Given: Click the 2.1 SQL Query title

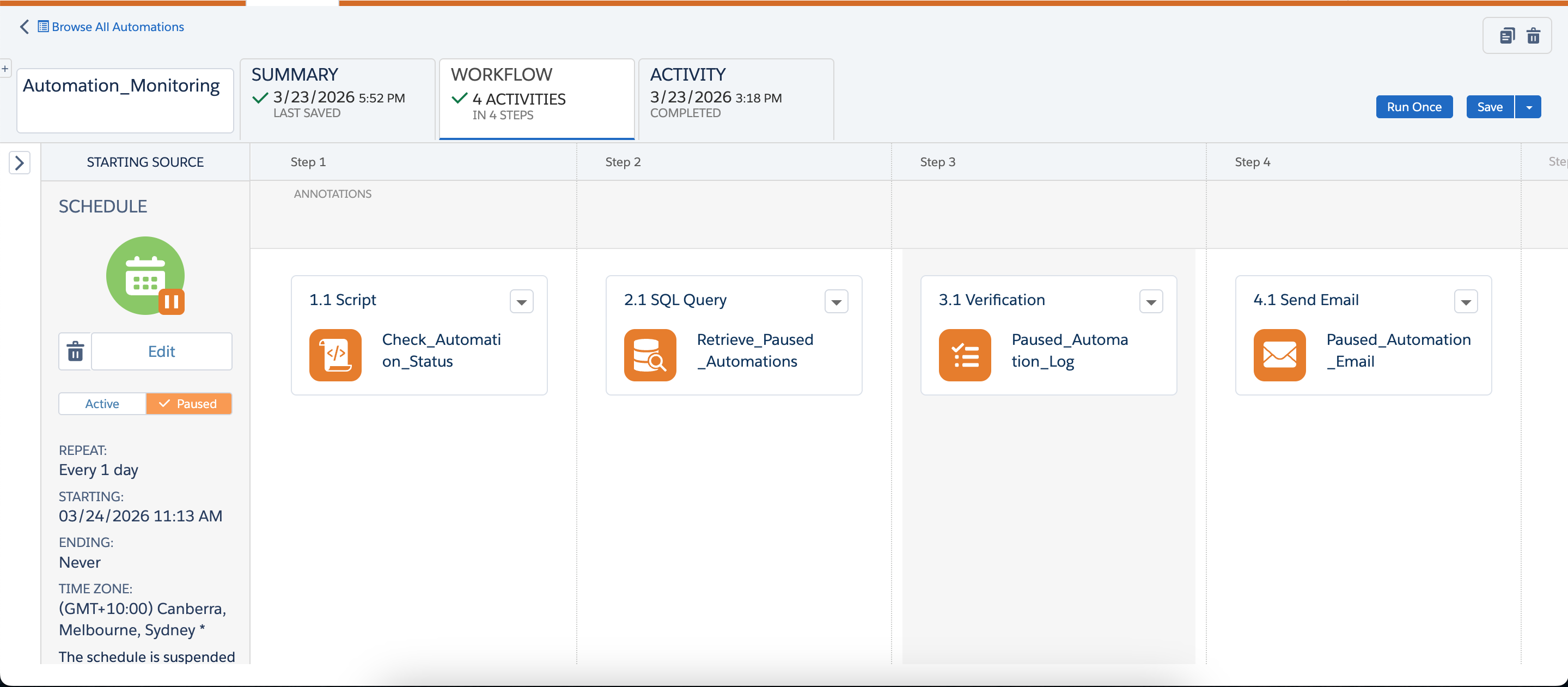Looking at the screenshot, I should [675, 300].
